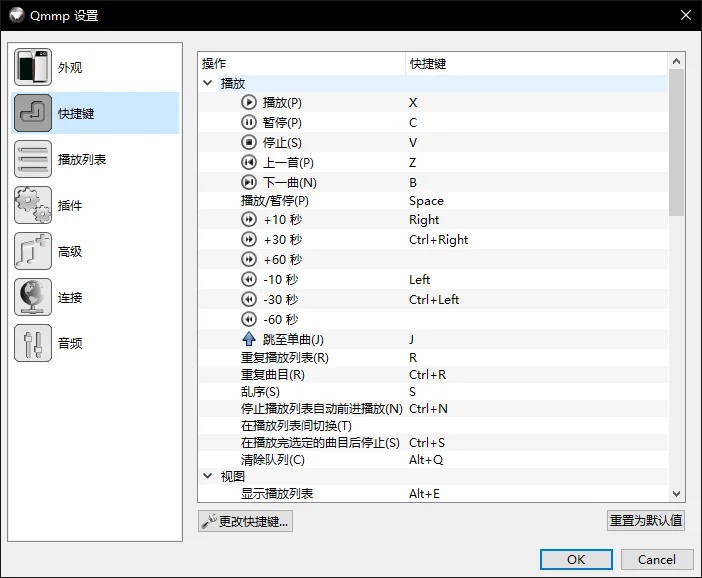This screenshot has height=578, width=702.
Task: Click the 操作 column header
Action: tap(301, 64)
